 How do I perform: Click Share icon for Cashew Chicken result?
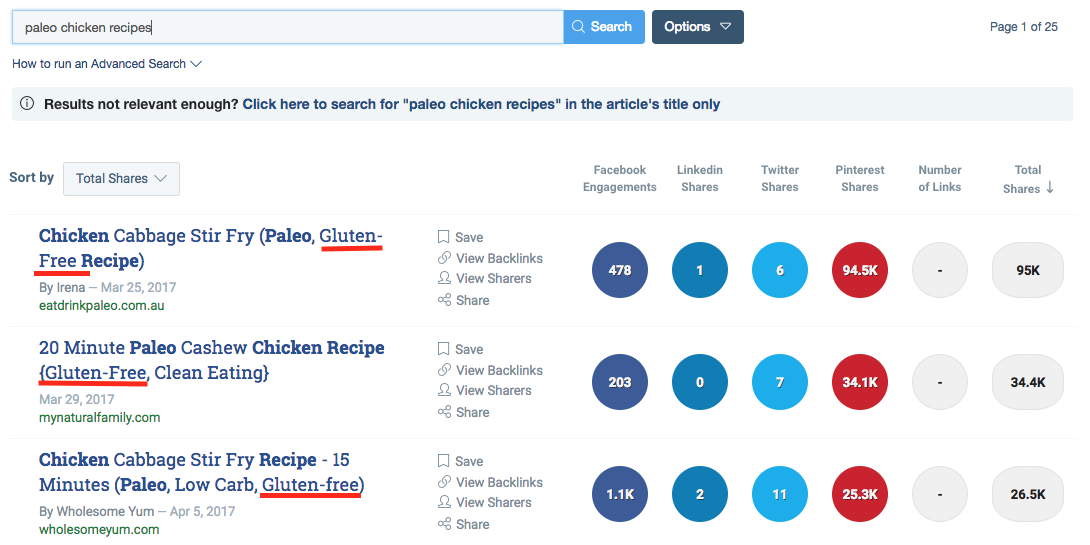coord(444,412)
